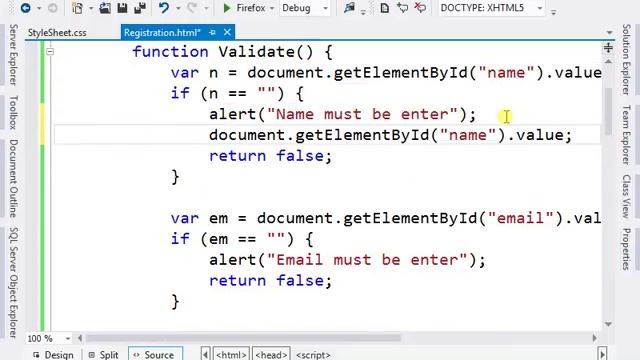
Task: Open the Solution Explorer side panel
Action: [626, 60]
